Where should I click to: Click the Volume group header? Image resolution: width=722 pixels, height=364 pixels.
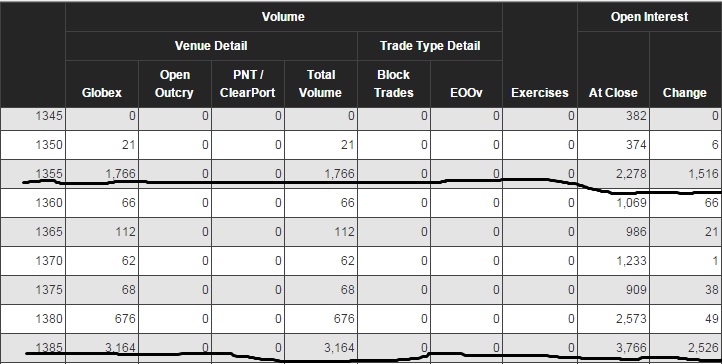[x=283, y=17]
